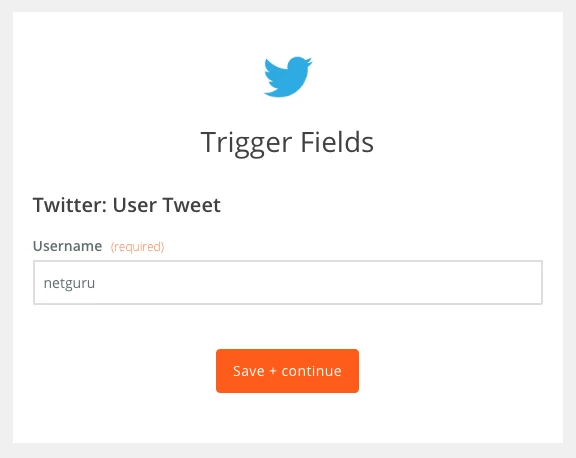Focus the Username input field
Viewport: 576px width, 458px height.
pyautogui.click(x=288, y=282)
